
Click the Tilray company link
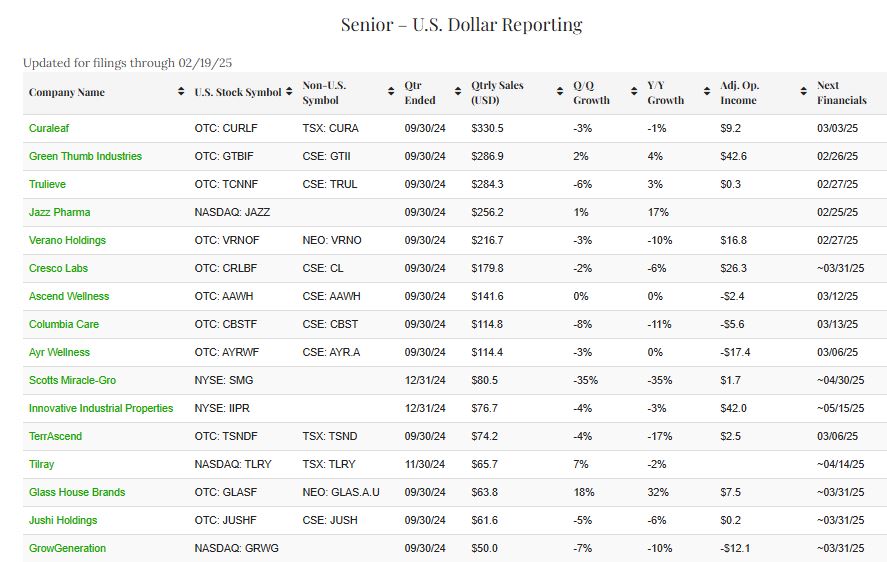[42, 465]
